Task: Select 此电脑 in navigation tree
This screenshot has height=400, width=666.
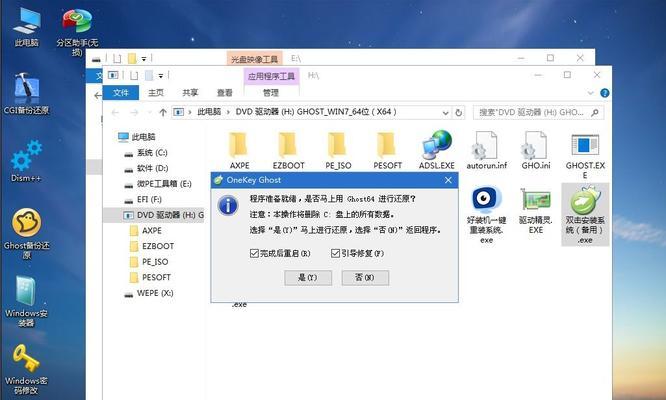Action: (x=137, y=137)
